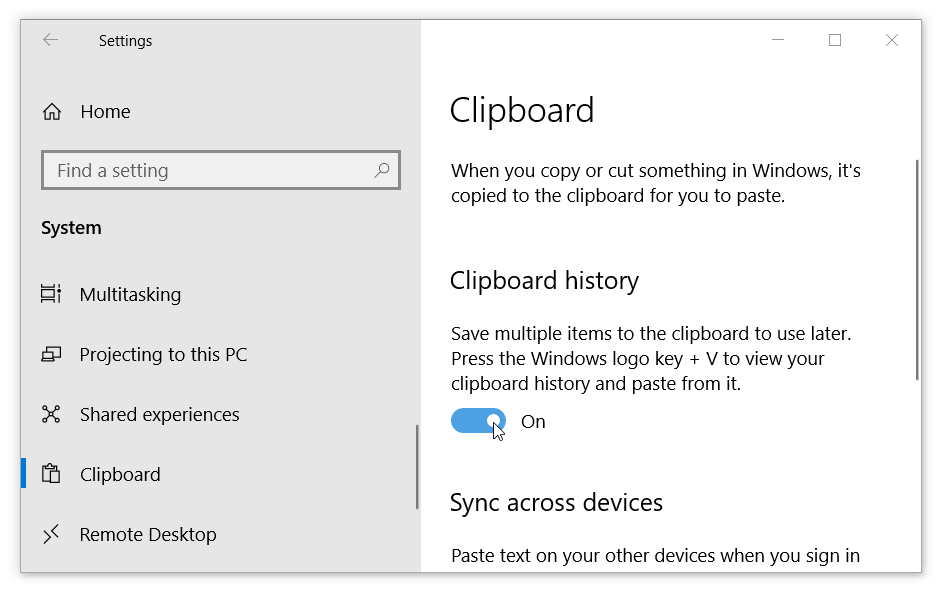Go to the Home settings page
This screenshot has height=591, width=939.
click(x=105, y=112)
